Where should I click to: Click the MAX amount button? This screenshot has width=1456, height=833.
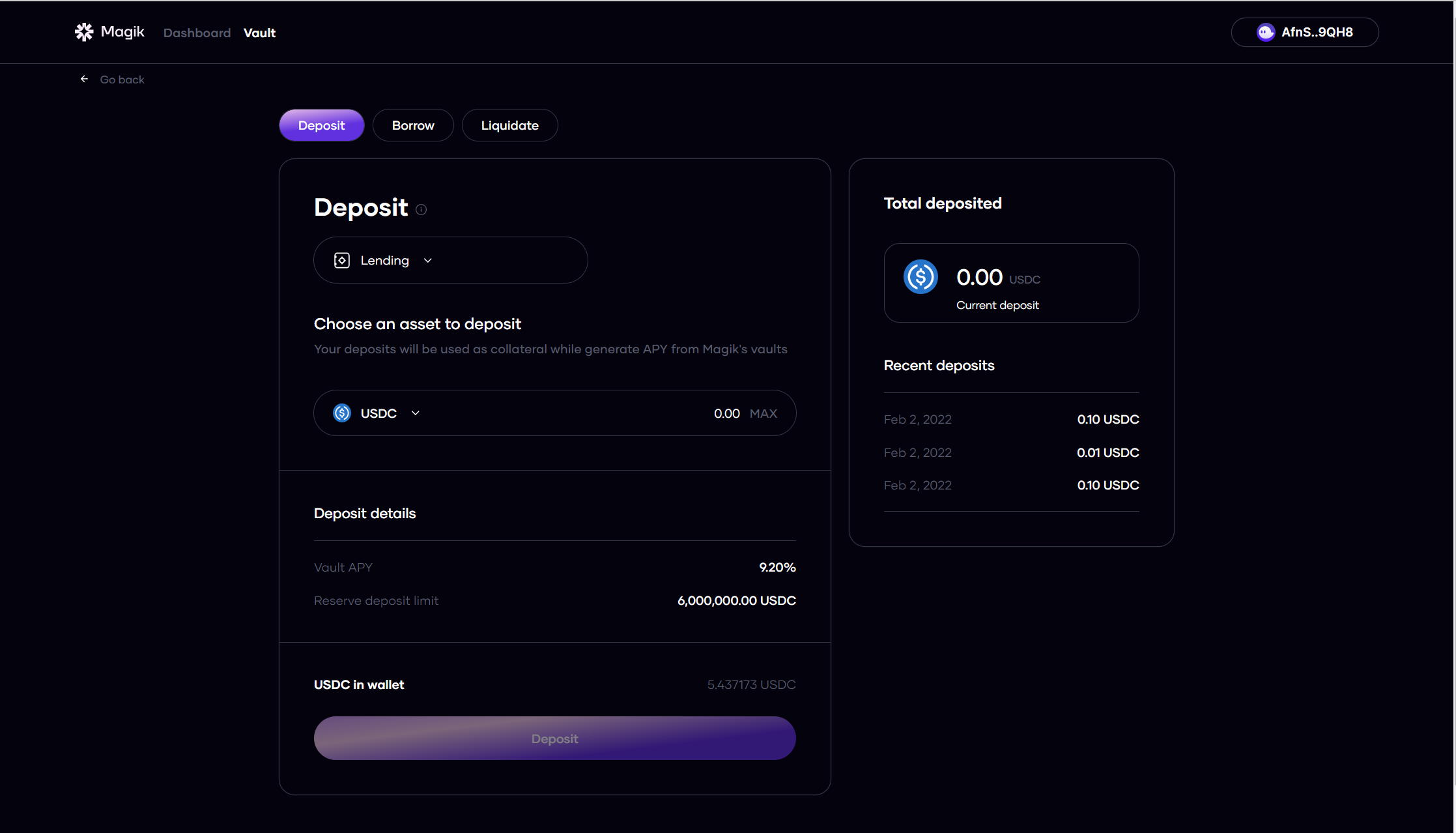(763, 413)
